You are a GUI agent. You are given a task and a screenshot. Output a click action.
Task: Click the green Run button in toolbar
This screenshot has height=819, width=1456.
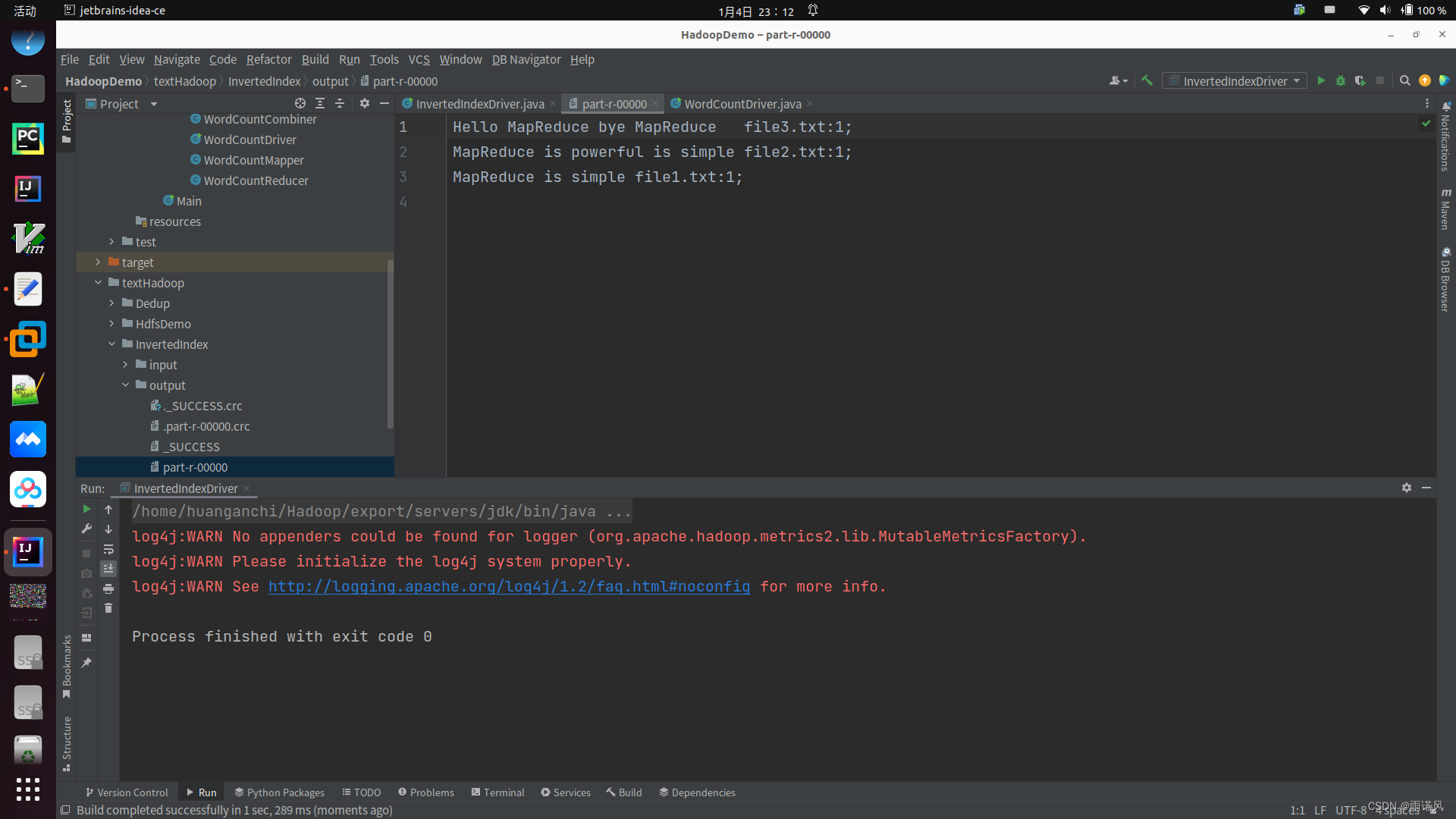click(1321, 80)
